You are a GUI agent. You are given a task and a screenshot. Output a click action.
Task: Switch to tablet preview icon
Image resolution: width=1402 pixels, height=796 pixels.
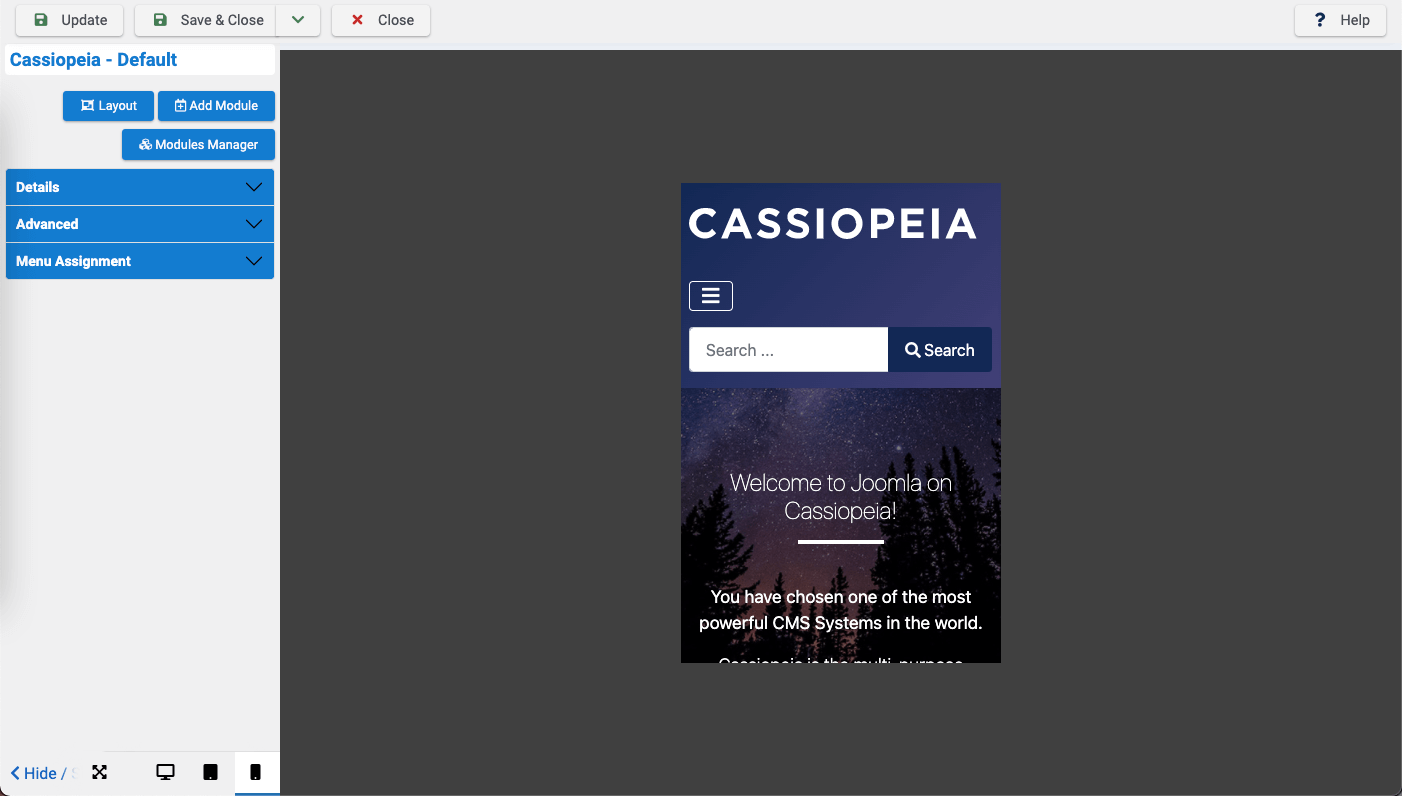(210, 772)
